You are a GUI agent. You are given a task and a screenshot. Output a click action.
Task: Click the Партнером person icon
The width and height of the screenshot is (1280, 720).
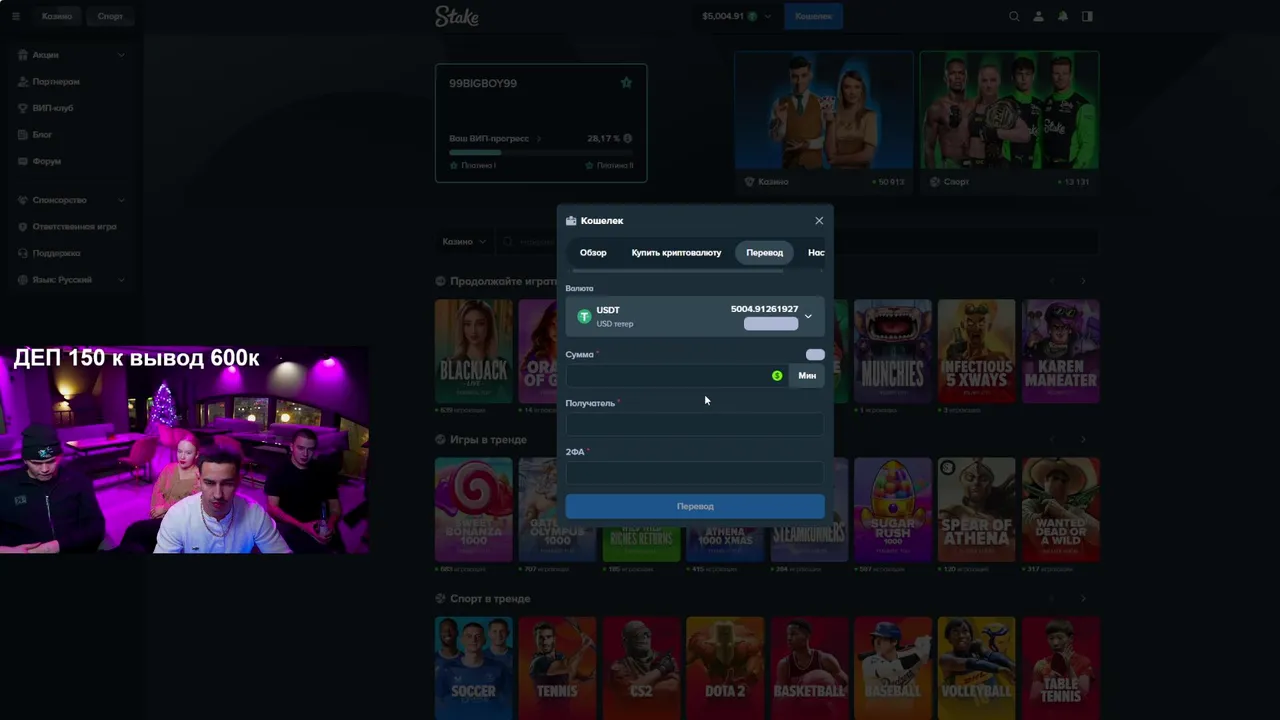pos(23,81)
